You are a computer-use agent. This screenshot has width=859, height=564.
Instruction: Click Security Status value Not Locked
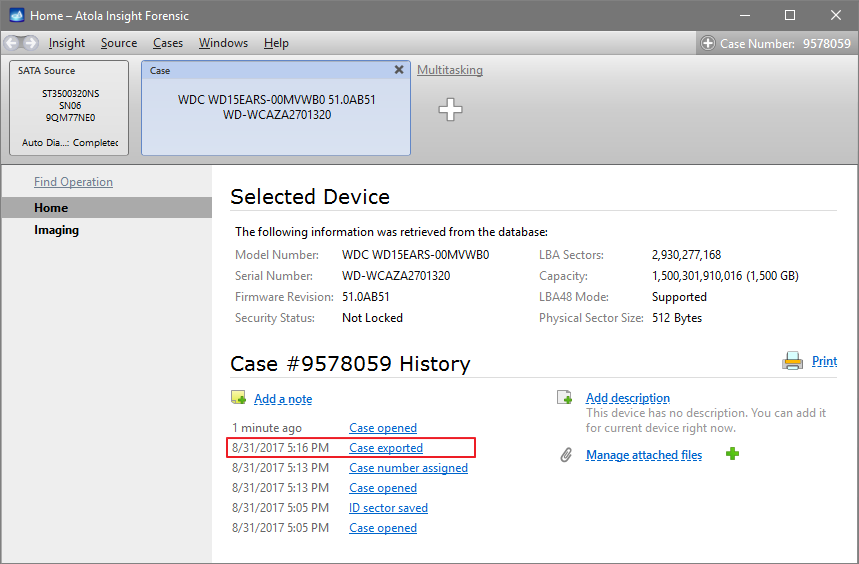click(x=372, y=318)
